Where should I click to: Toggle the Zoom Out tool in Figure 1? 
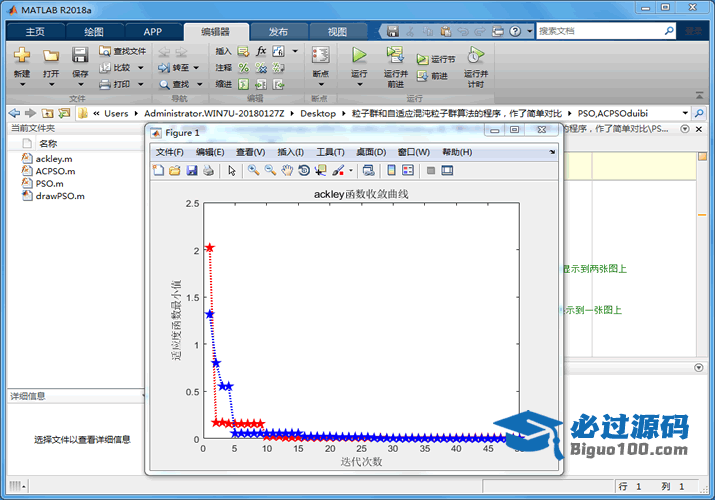pyautogui.click(x=270, y=170)
